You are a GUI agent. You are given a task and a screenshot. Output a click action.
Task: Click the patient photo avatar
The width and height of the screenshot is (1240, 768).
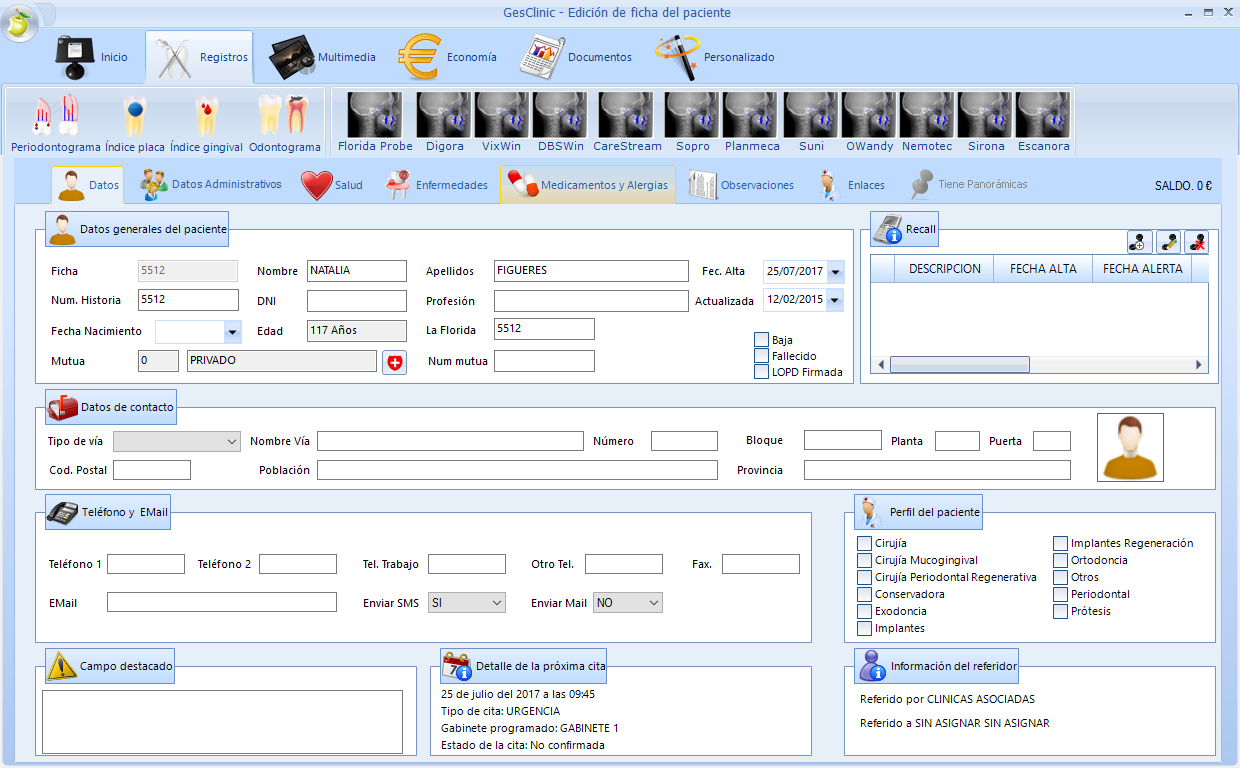pyautogui.click(x=1130, y=447)
